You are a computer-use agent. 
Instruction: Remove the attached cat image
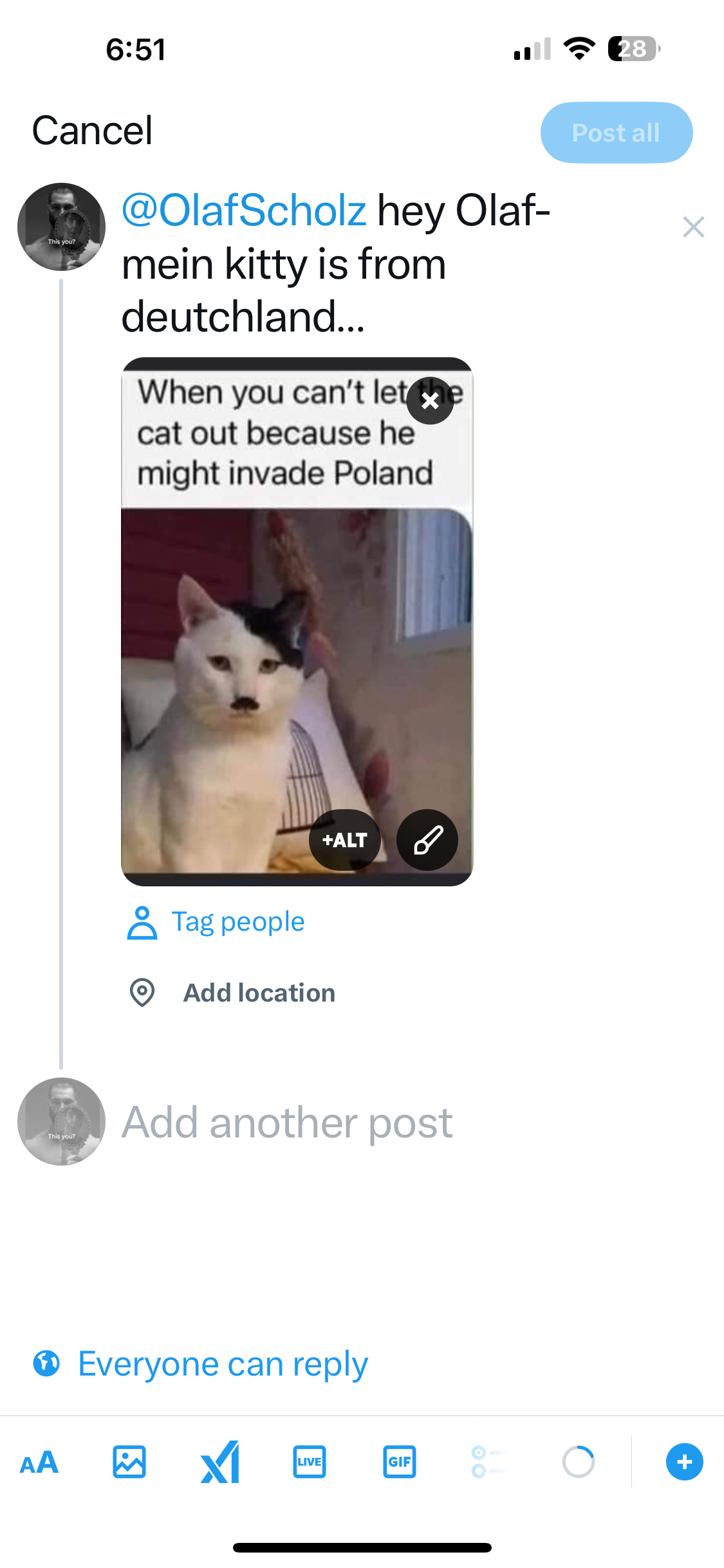pyautogui.click(x=430, y=400)
